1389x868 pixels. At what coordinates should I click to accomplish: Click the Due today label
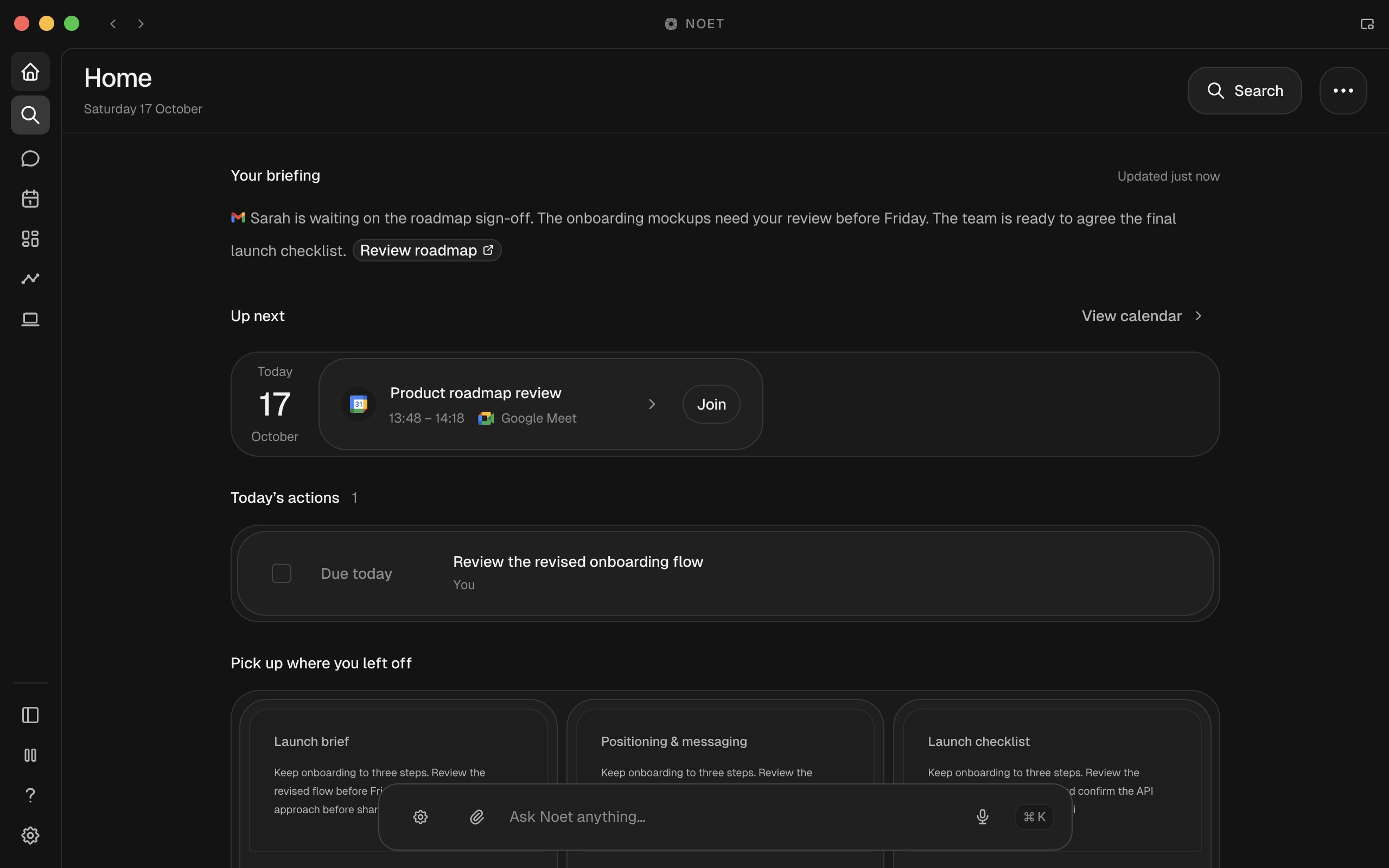coord(356,573)
